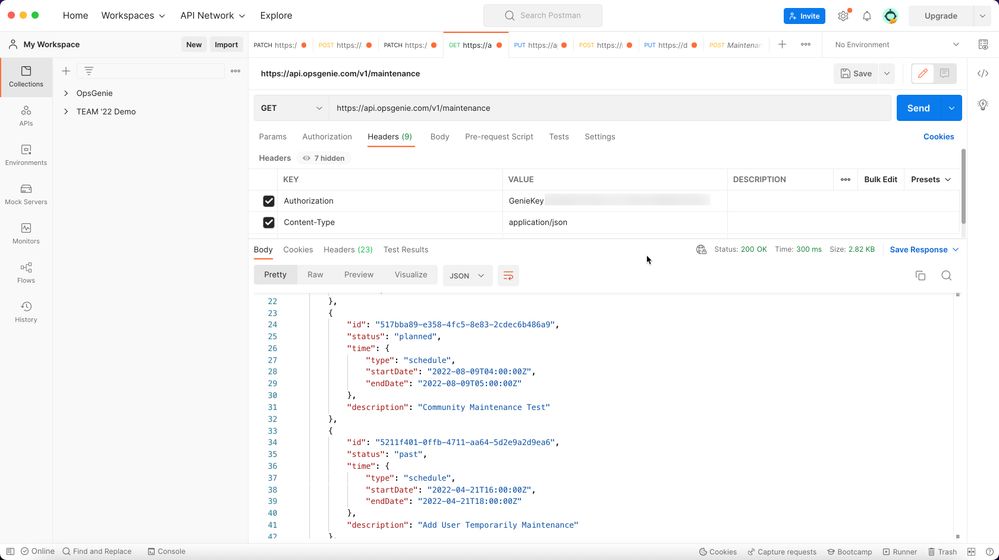The height and width of the screenshot is (560, 999).
Task: Open the Save options dropdown arrow
Action: (x=886, y=73)
